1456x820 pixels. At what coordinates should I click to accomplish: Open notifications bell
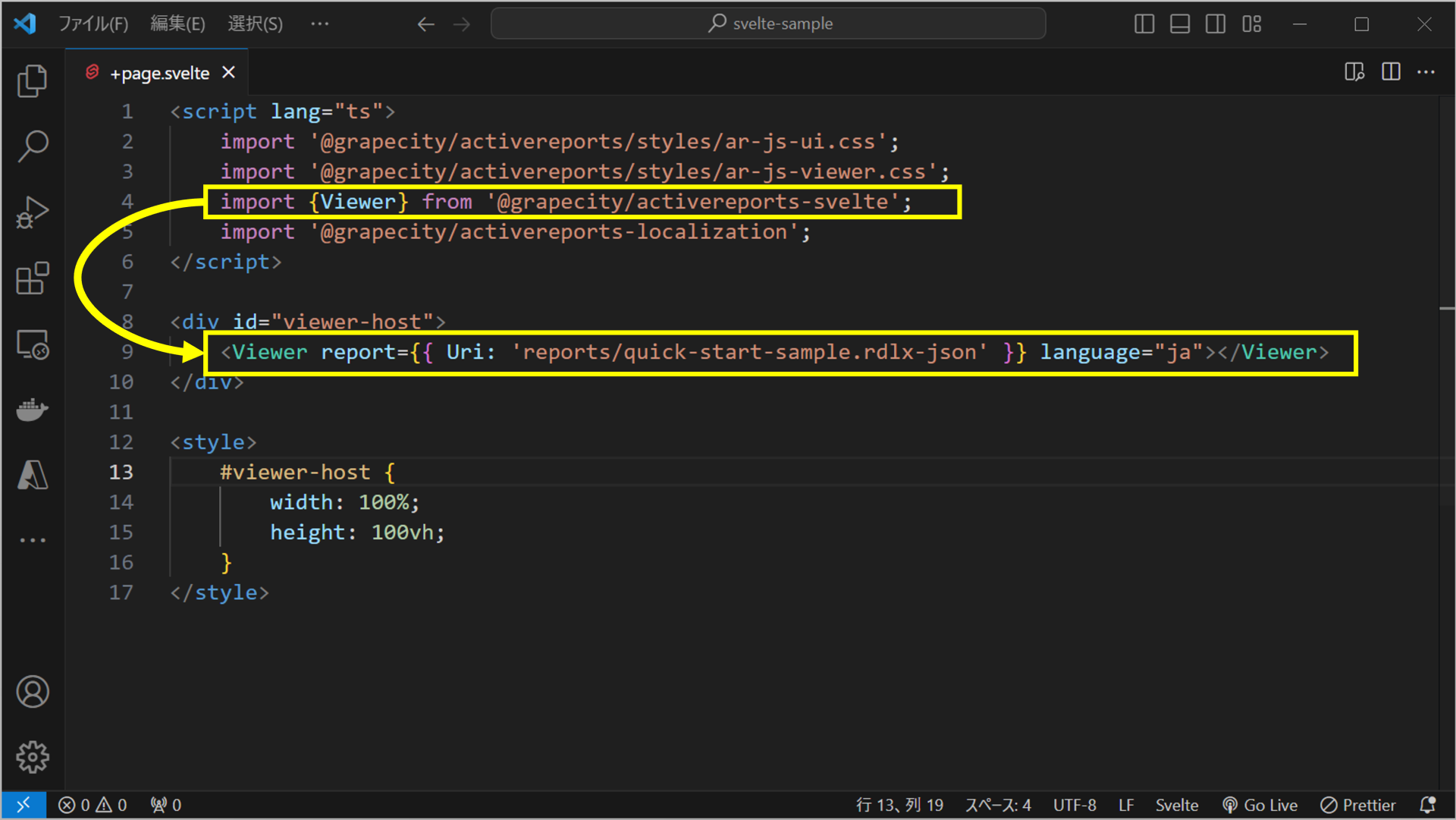(1428, 805)
